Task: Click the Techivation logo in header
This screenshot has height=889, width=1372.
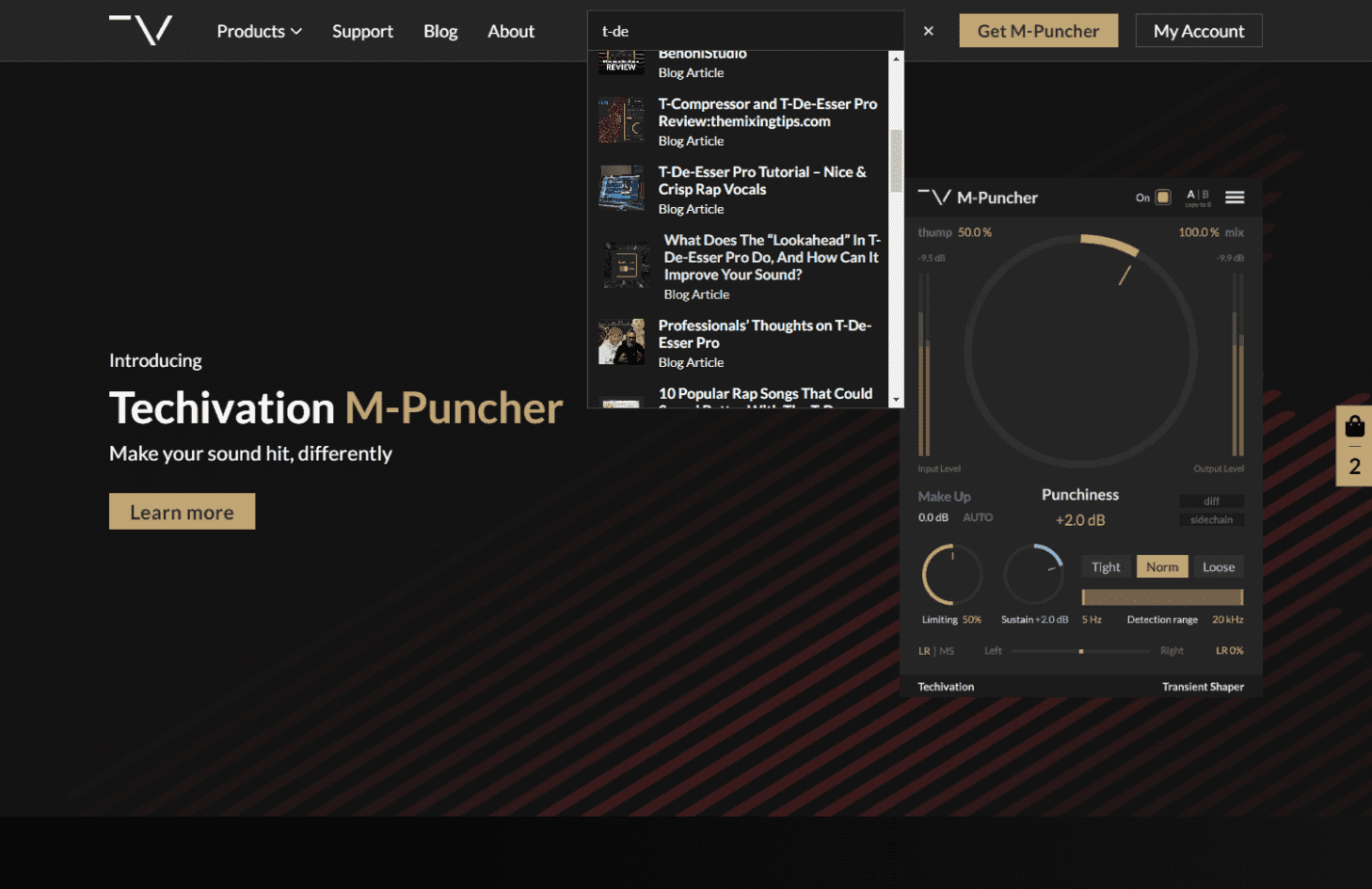Action: tap(141, 30)
